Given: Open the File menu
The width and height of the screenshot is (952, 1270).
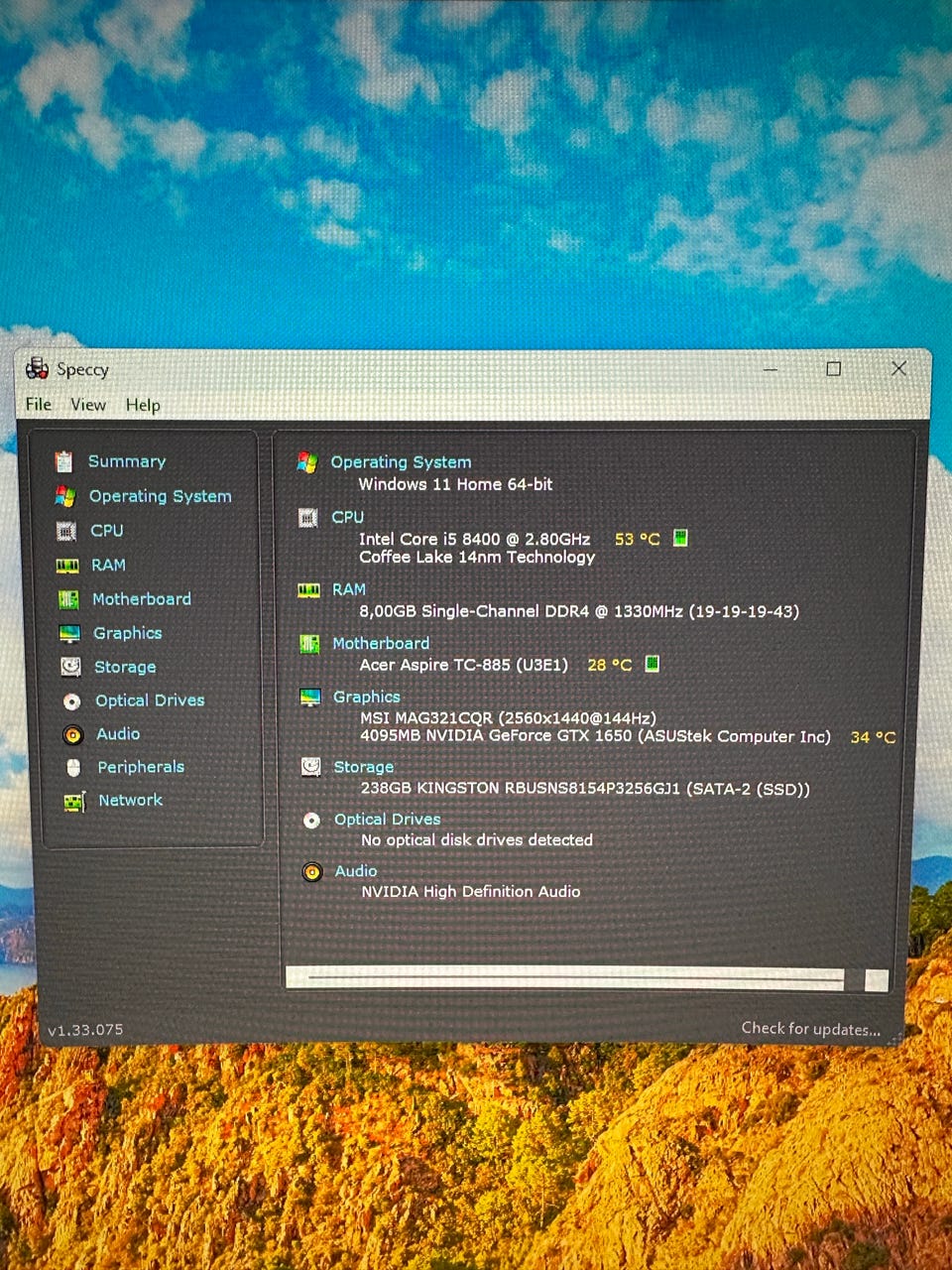Looking at the screenshot, I should [39, 404].
